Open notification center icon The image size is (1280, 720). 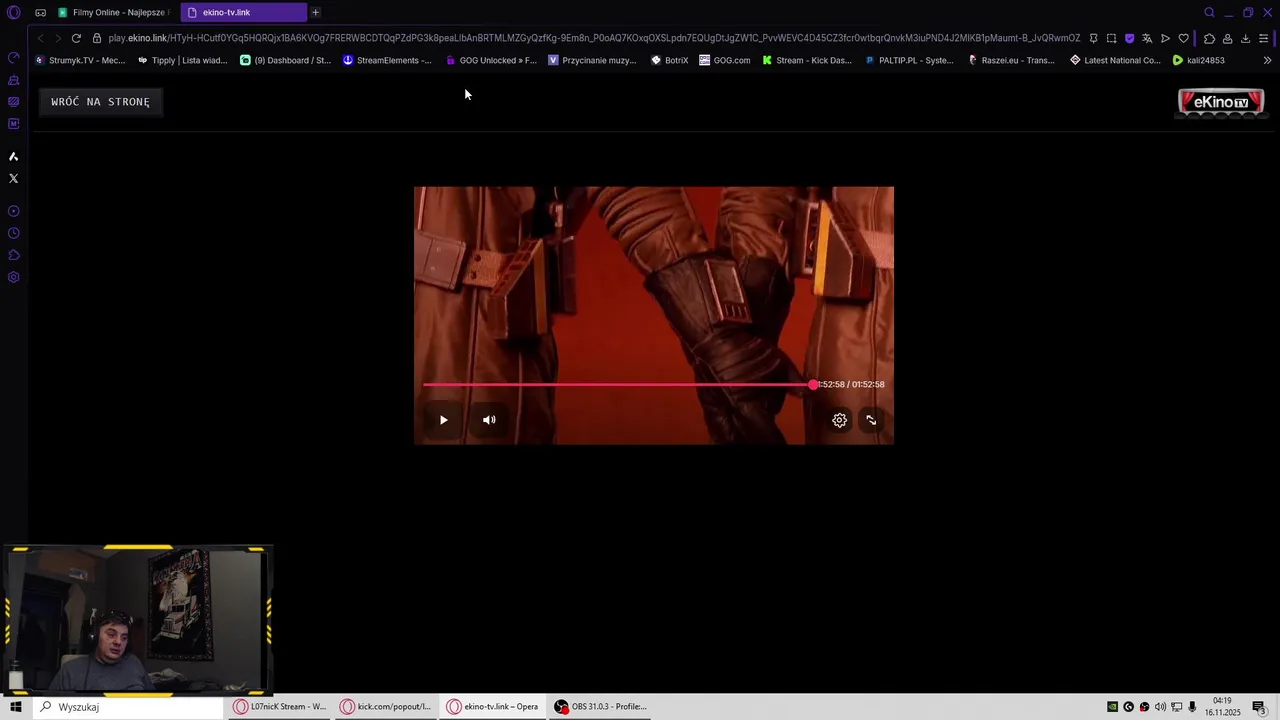pos(1259,707)
